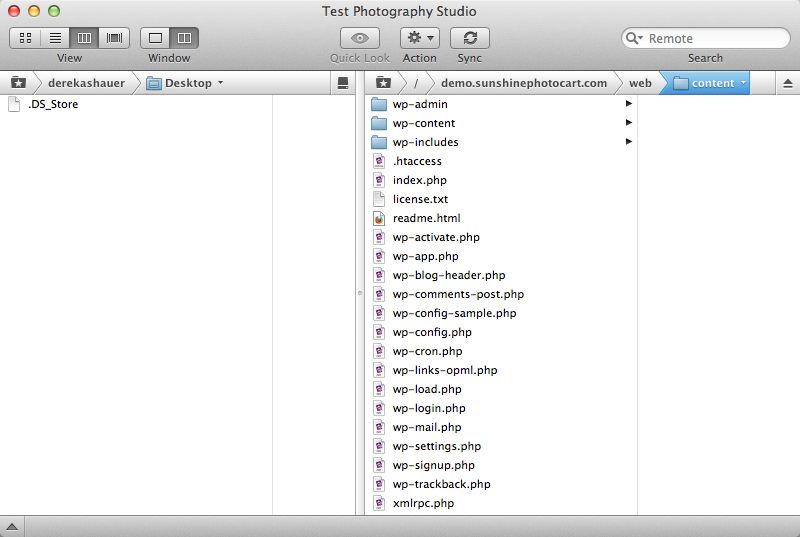The height and width of the screenshot is (537, 800).
Task: Select the wp-load.php file icon
Action: click(379, 389)
